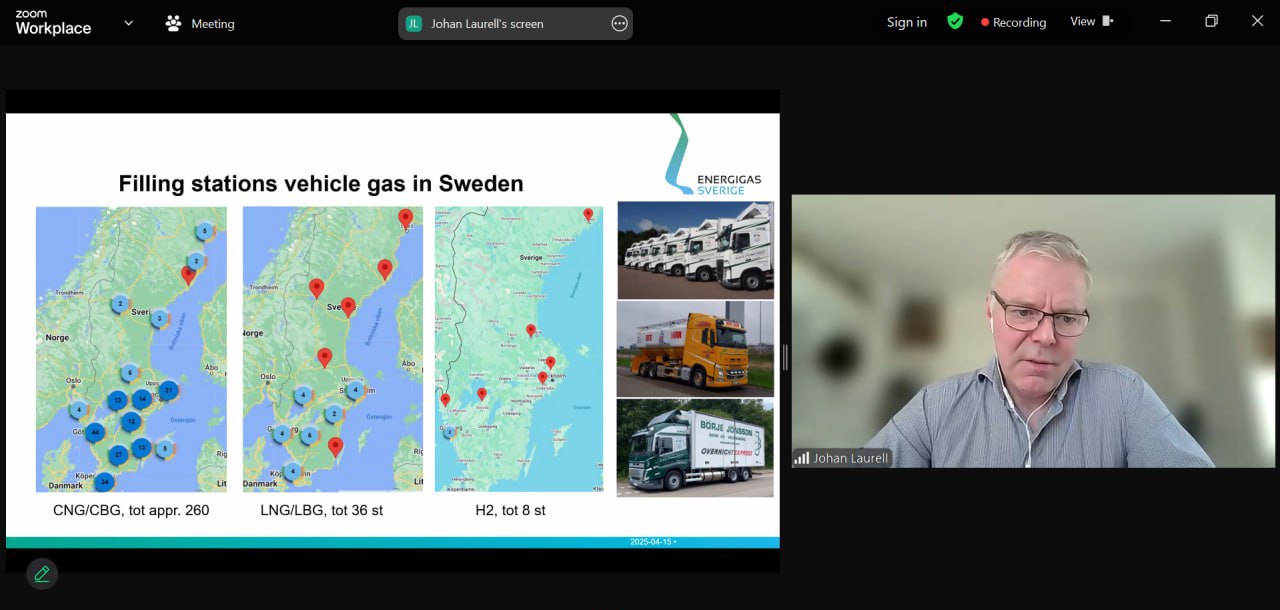Click the divider handle beside shared screen

tap(785, 357)
